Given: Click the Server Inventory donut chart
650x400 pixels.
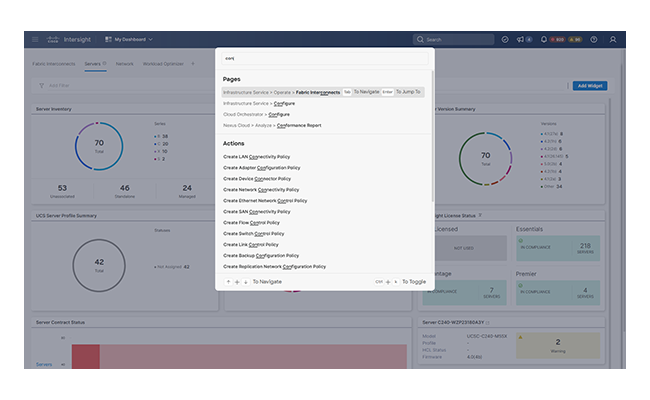Looking at the screenshot, I should pos(99,146).
